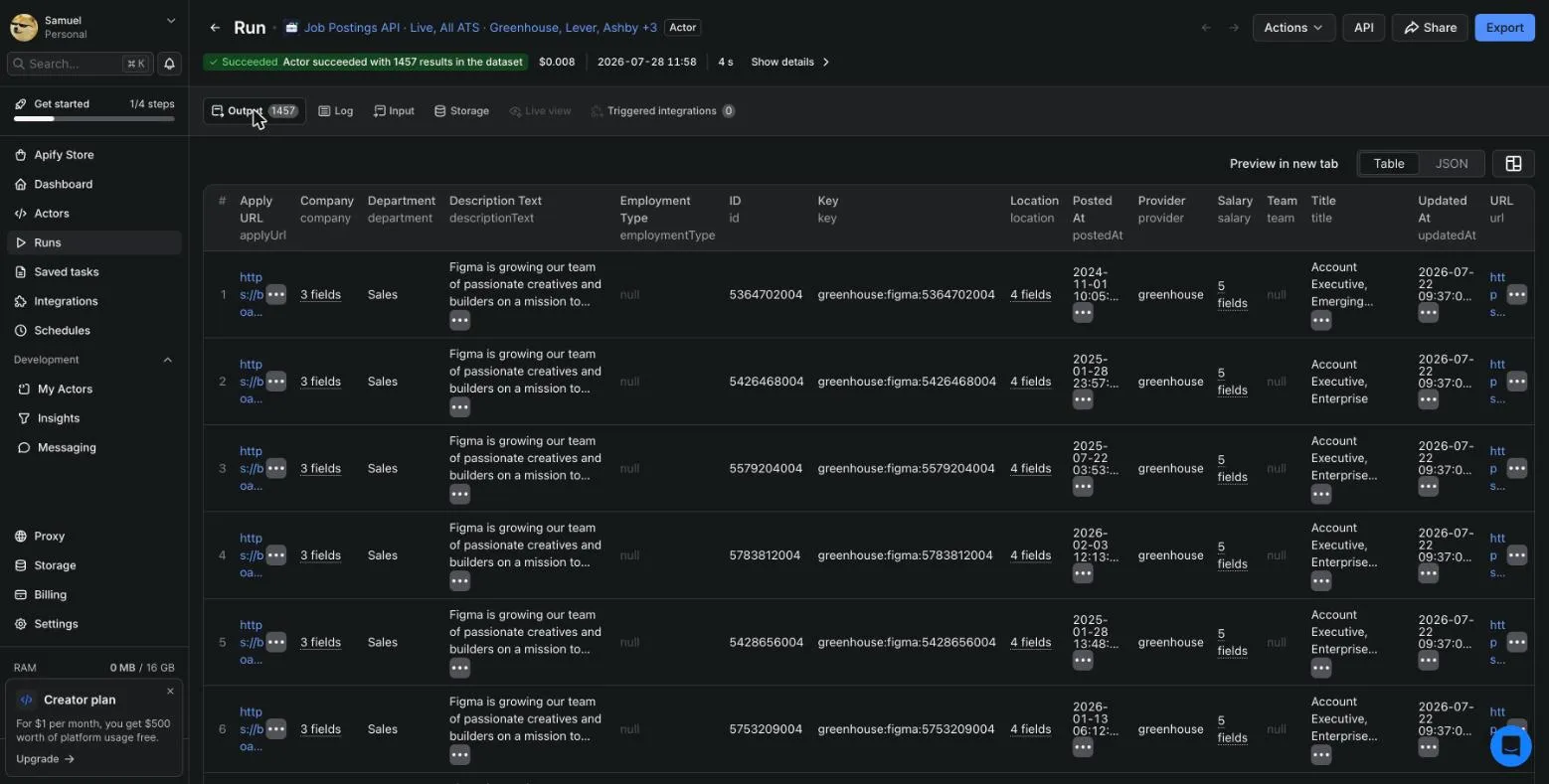Open Actors section in sidebar
The height and width of the screenshot is (784, 1549).
[52, 214]
